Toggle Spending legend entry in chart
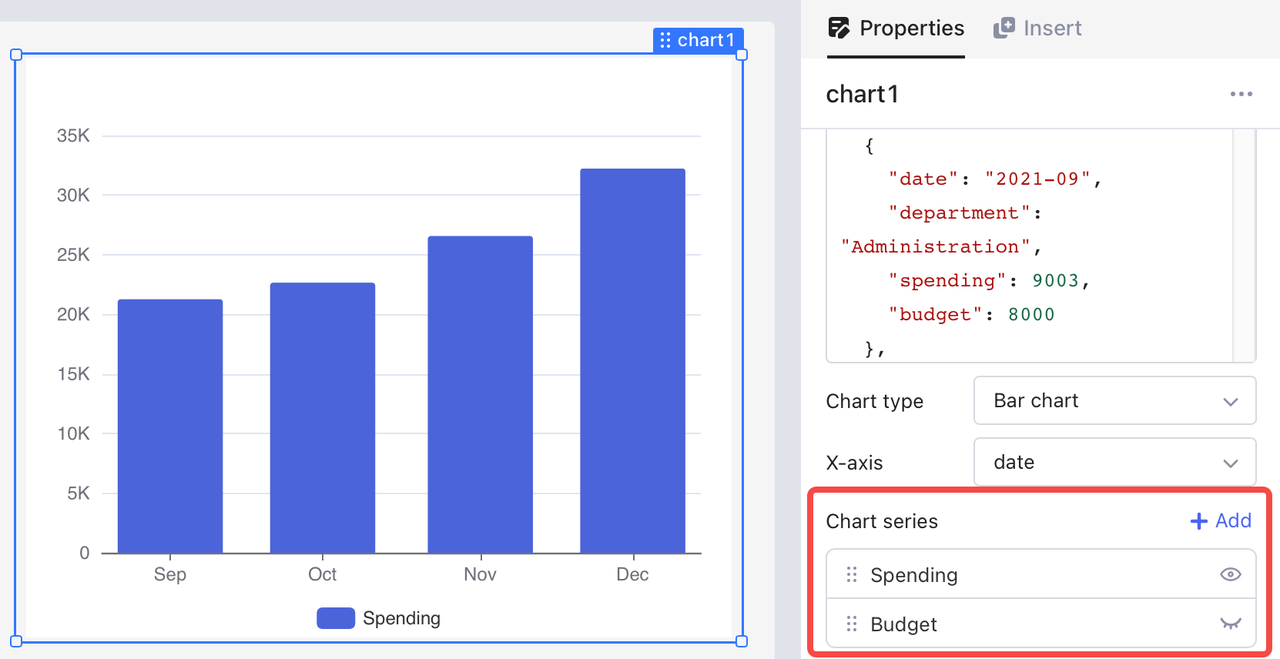This screenshot has width=1280, height=659. click(x=378, y=618)
